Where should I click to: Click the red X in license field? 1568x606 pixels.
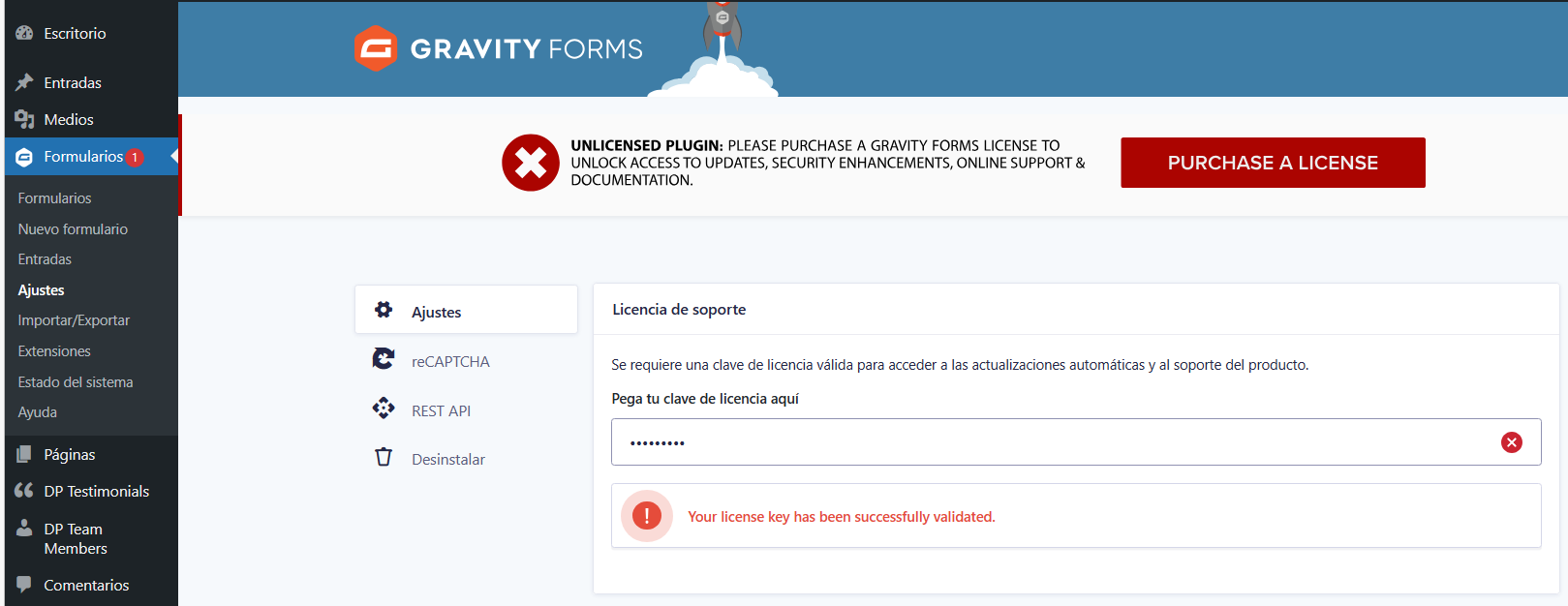pyautogui.click(x=1511, y=442)
